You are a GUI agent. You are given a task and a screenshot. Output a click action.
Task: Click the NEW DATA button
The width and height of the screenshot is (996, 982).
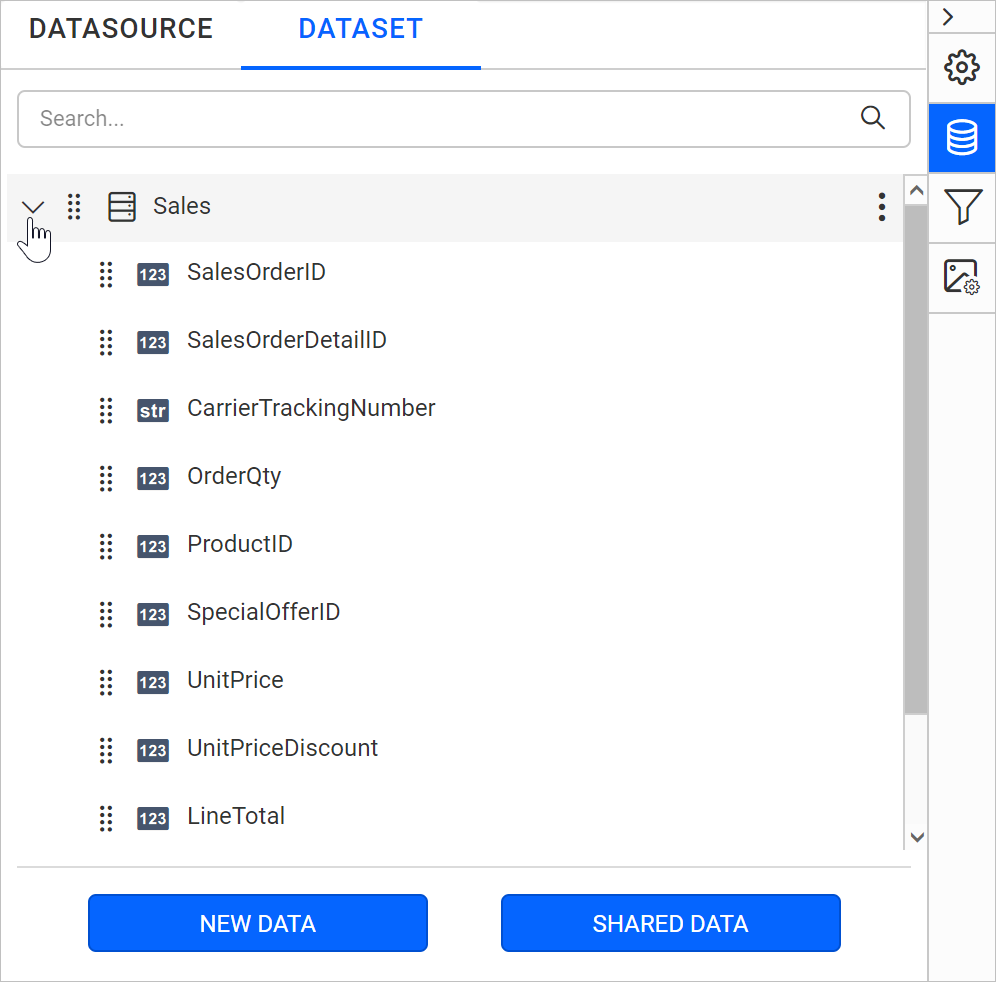tap(258, 923)
